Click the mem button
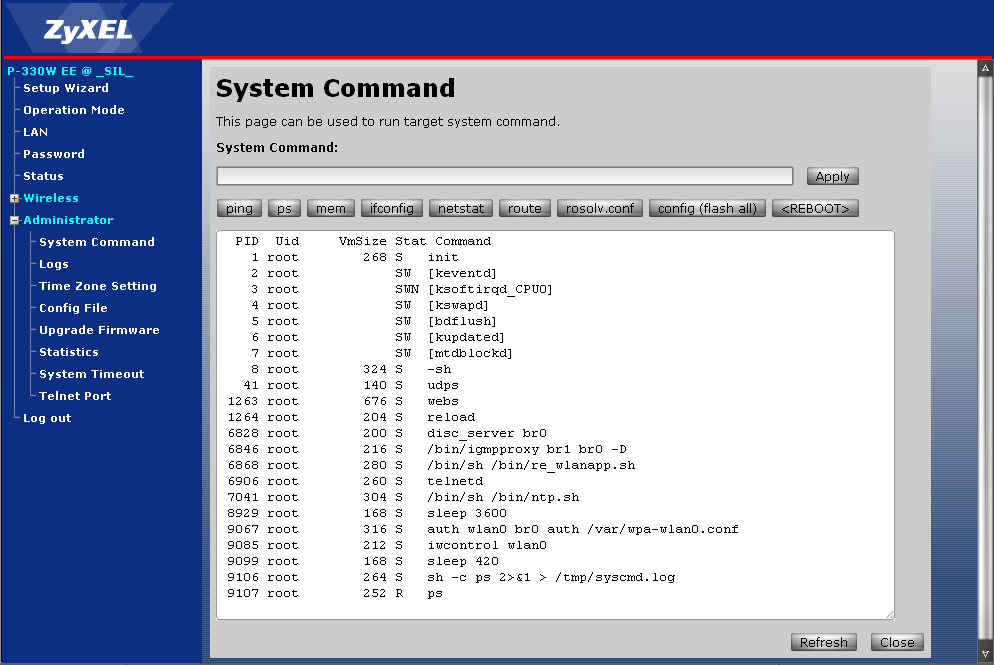 (x=331, y=209)
